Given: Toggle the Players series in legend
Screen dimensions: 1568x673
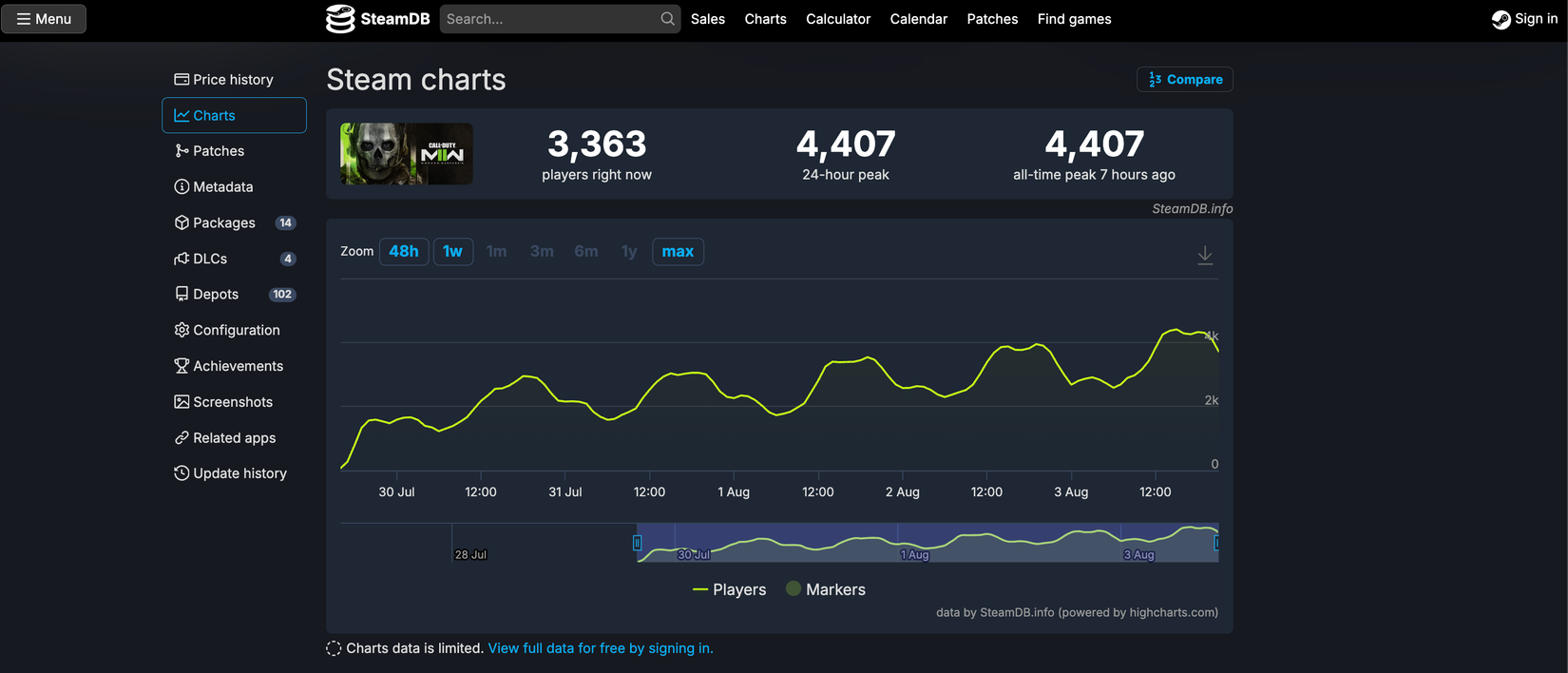Looking at the screenshot, I should pos(730,589).
